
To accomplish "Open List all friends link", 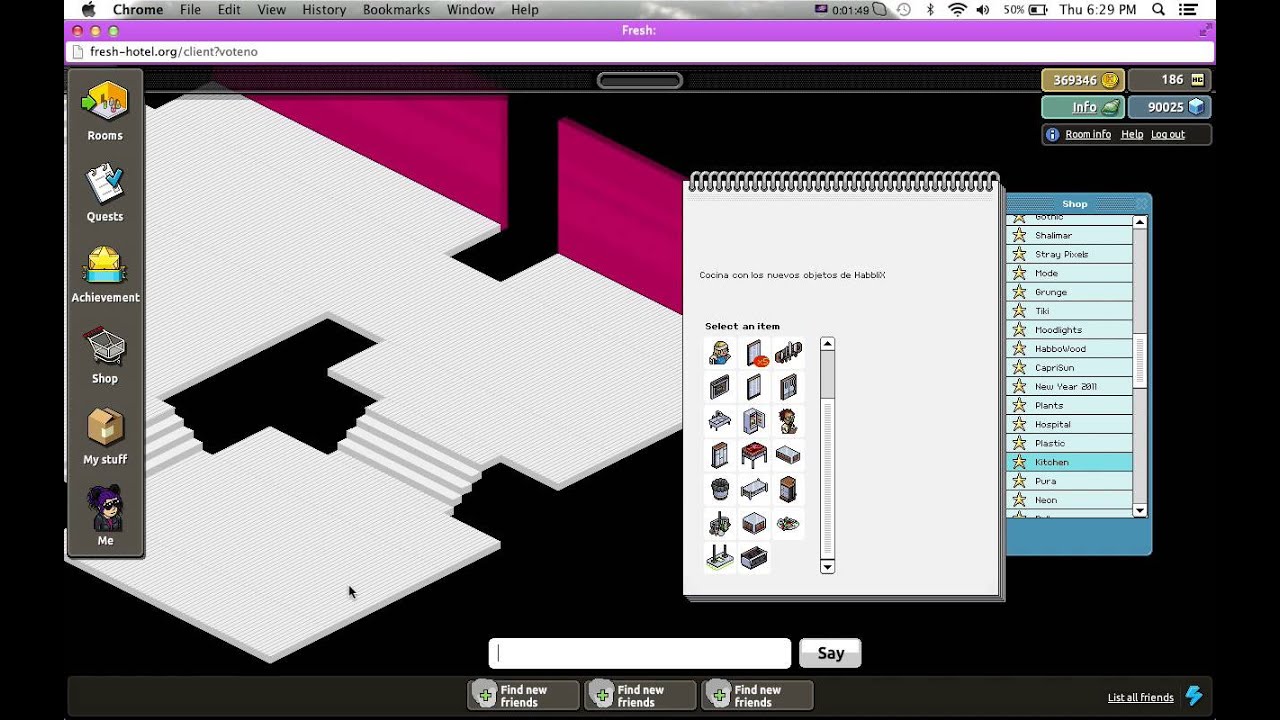I will pos(1140,698).
